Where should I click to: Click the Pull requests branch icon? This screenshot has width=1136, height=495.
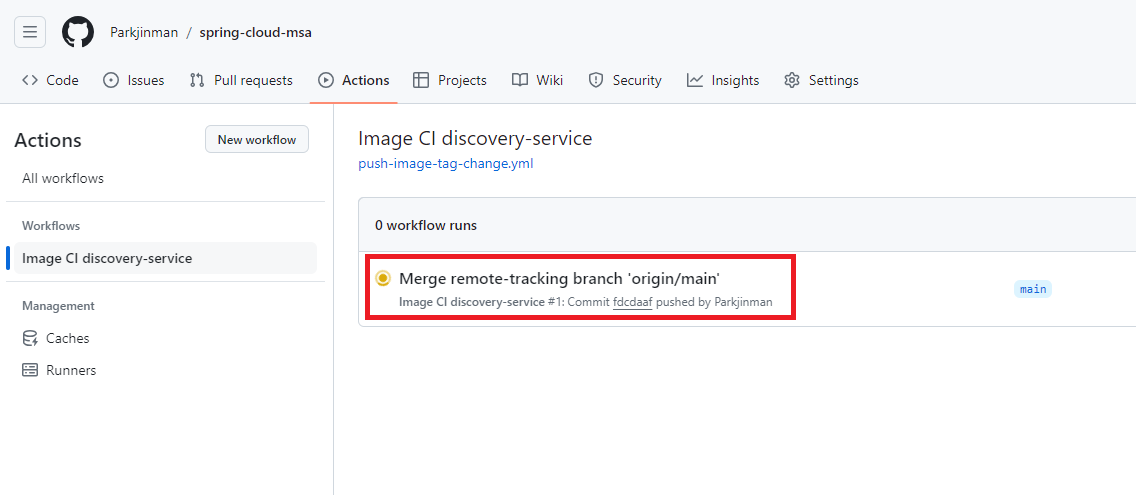tap(196, 80)
